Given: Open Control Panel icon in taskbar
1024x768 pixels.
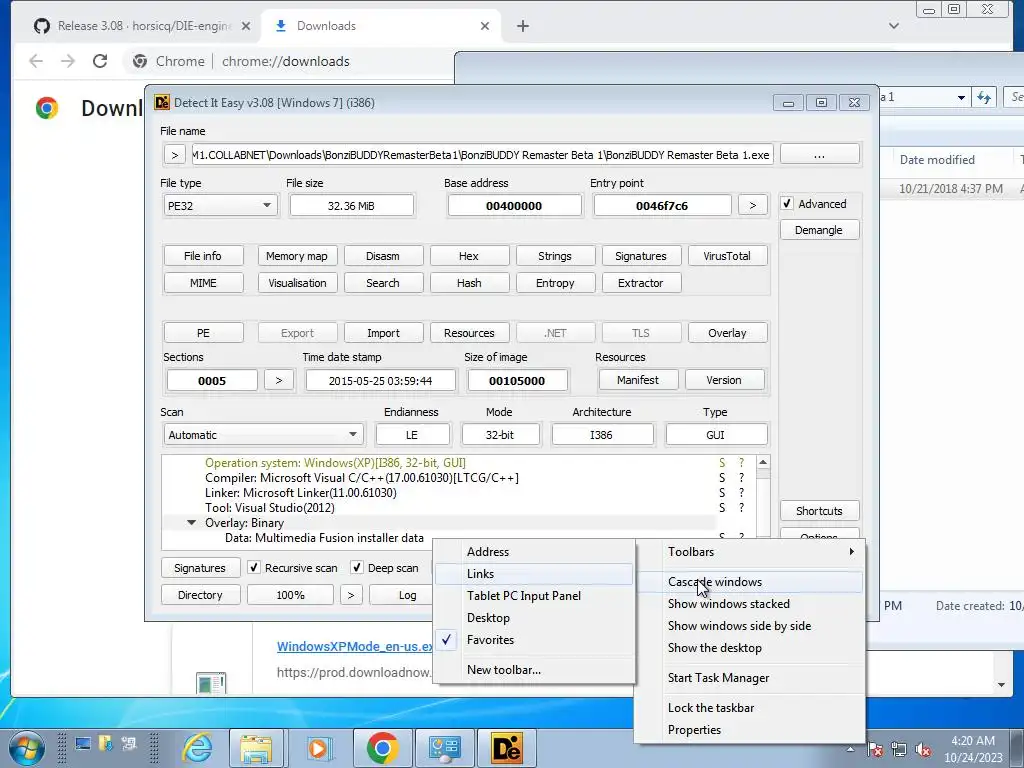Looking at the screenshot, I should (x=444, y=748).
